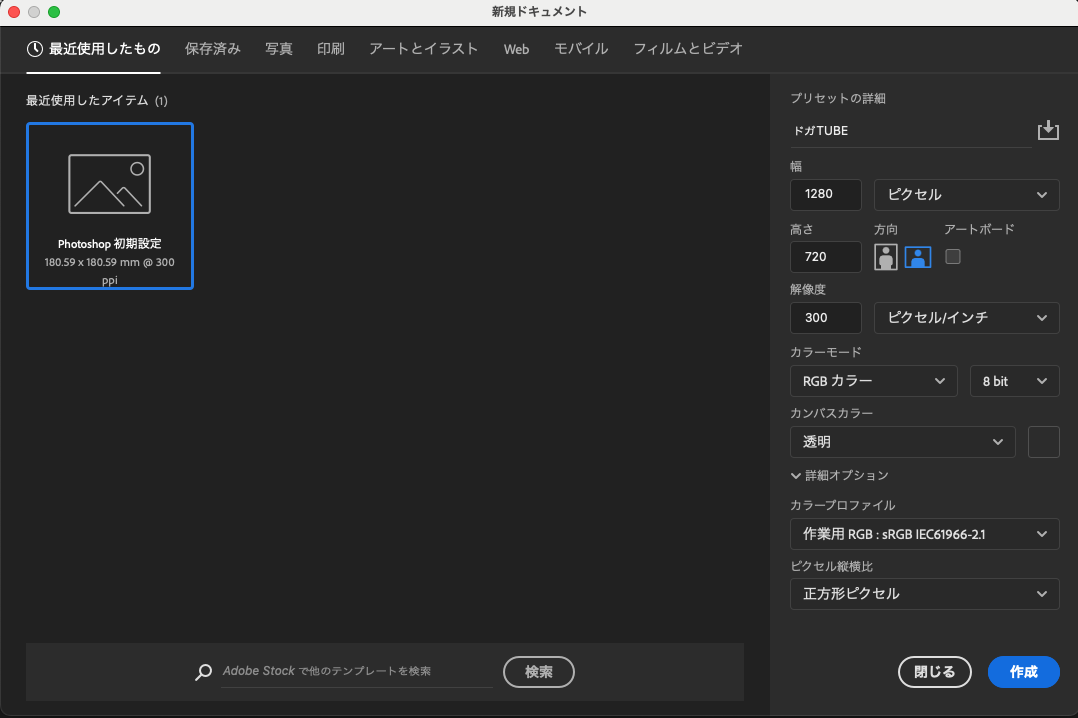The image size is (1078, 718).
Task: Select landscape orientation icon
Action: (x=918, y=257)
